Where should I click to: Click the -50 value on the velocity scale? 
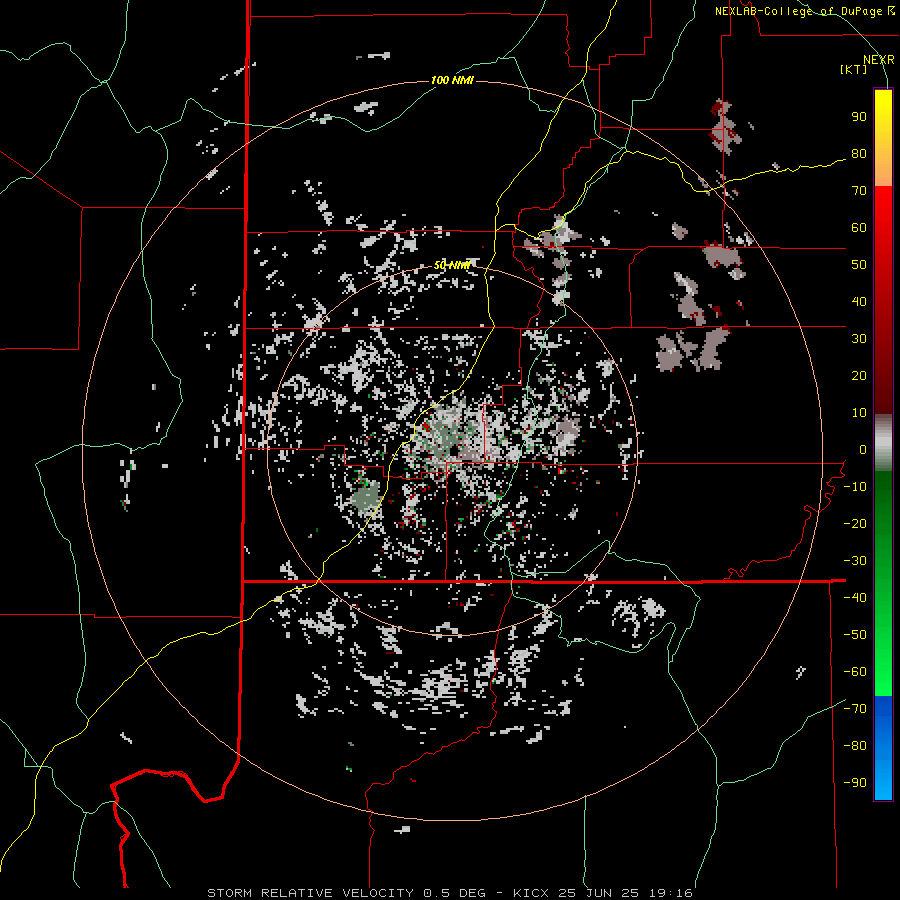point(855,634)
